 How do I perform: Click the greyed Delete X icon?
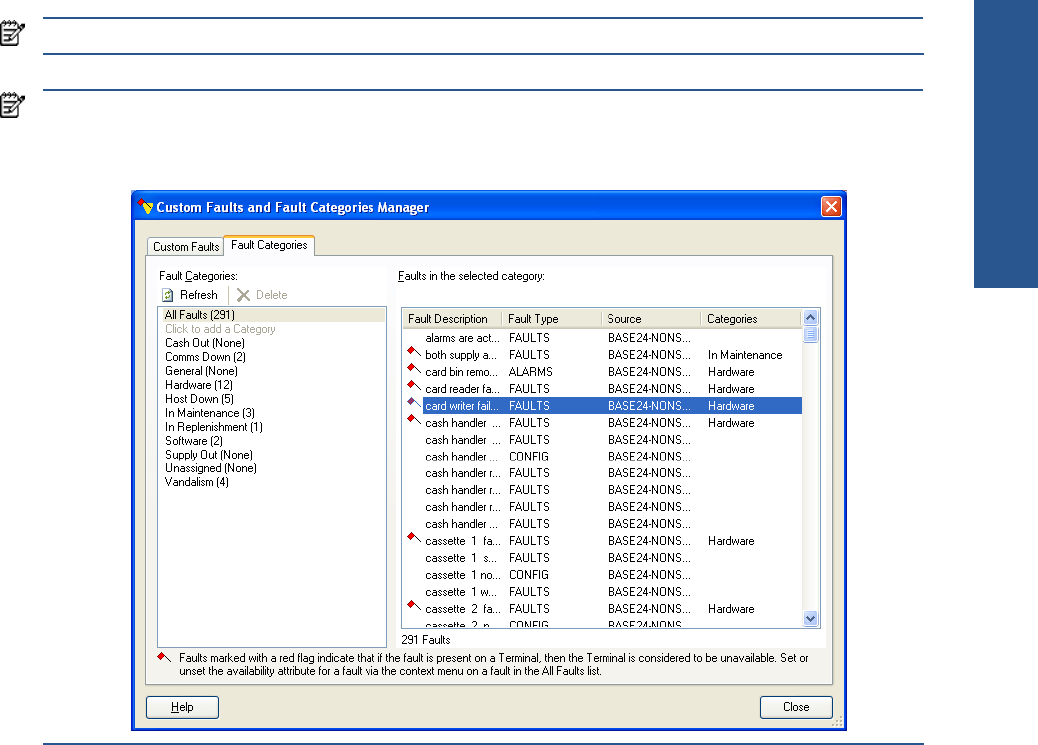243,295
